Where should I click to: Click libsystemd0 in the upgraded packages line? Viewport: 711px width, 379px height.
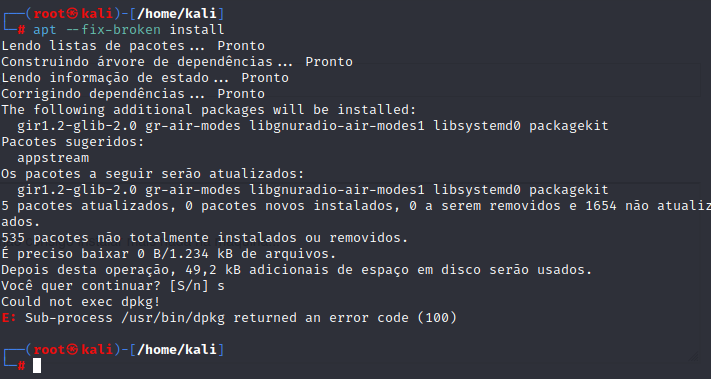tap(477, 190)
